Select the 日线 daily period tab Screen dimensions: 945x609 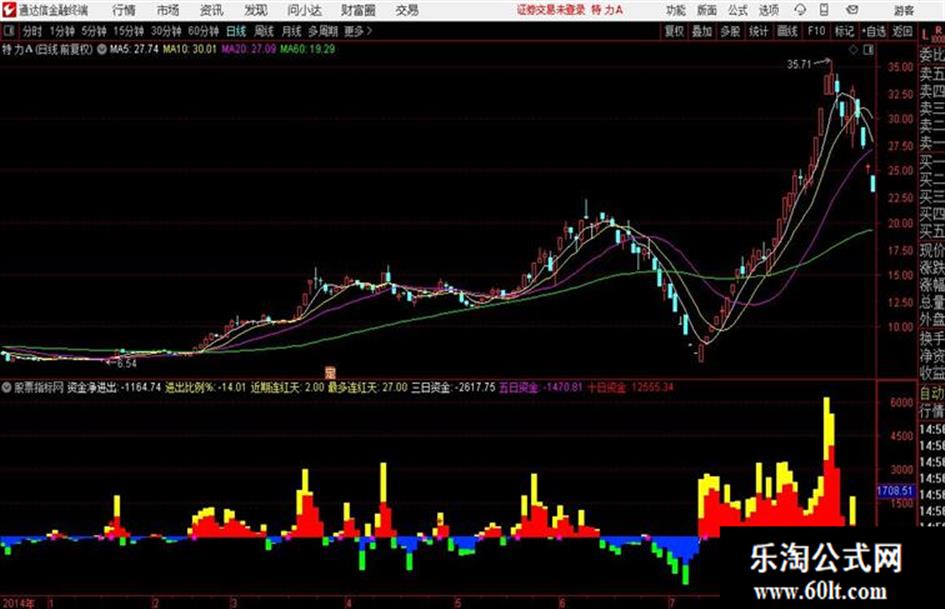click(236, 31)
